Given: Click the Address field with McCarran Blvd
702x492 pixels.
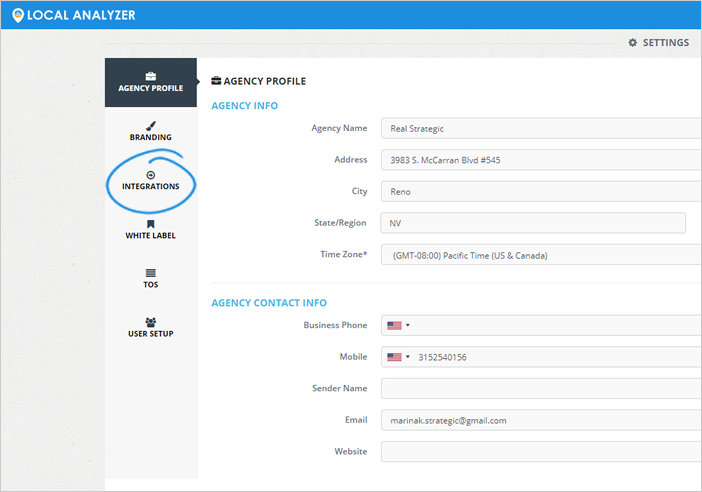Looking at the screenshot, I should [540, 160].
